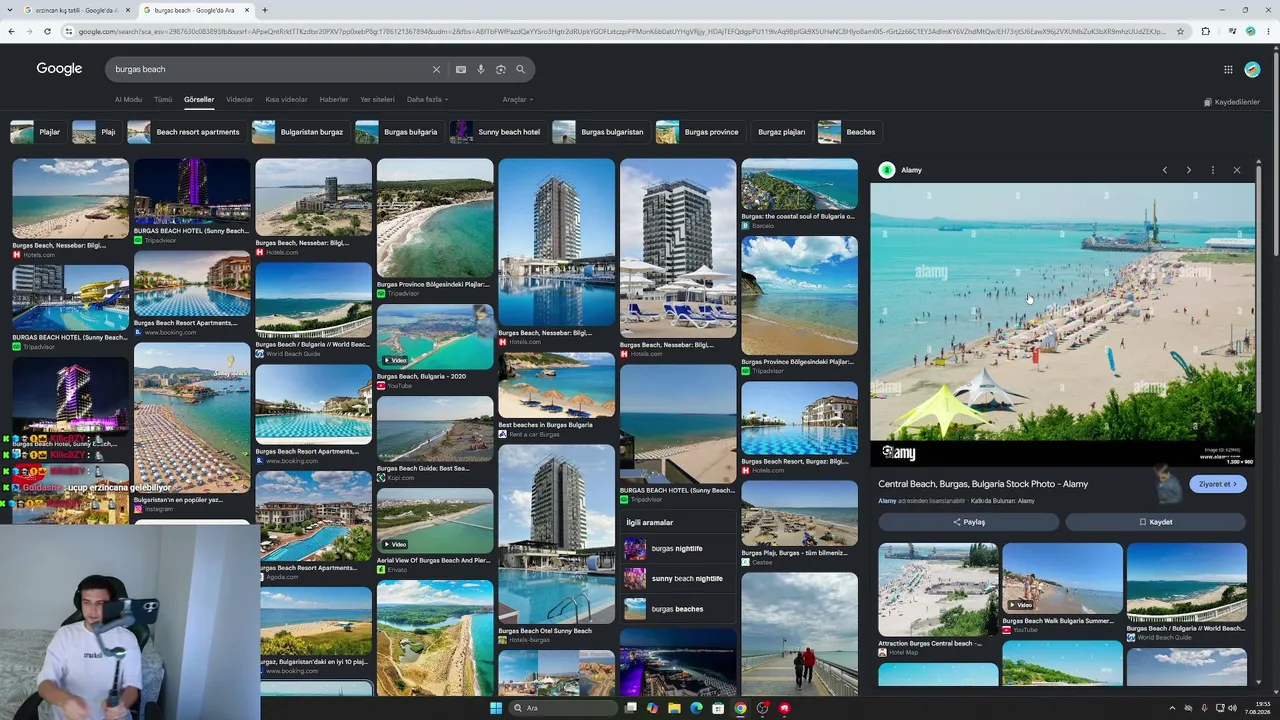Launch Microsoft Edge from the taskbar
This screenshot has width=1280, height=720.
pyautogui.click(x=696, y=708)
